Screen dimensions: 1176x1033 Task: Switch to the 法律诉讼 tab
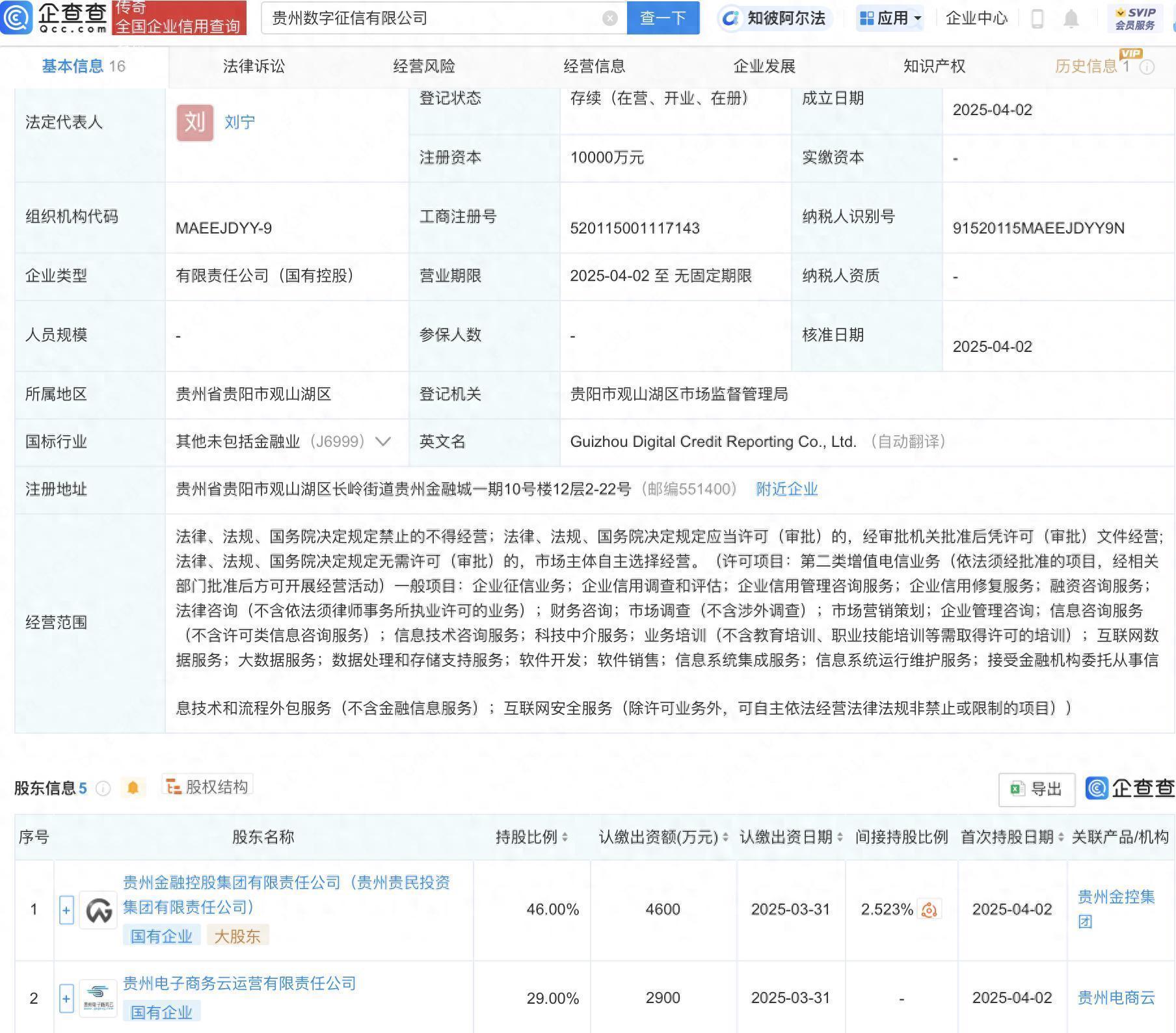click(x=254, y=65)
